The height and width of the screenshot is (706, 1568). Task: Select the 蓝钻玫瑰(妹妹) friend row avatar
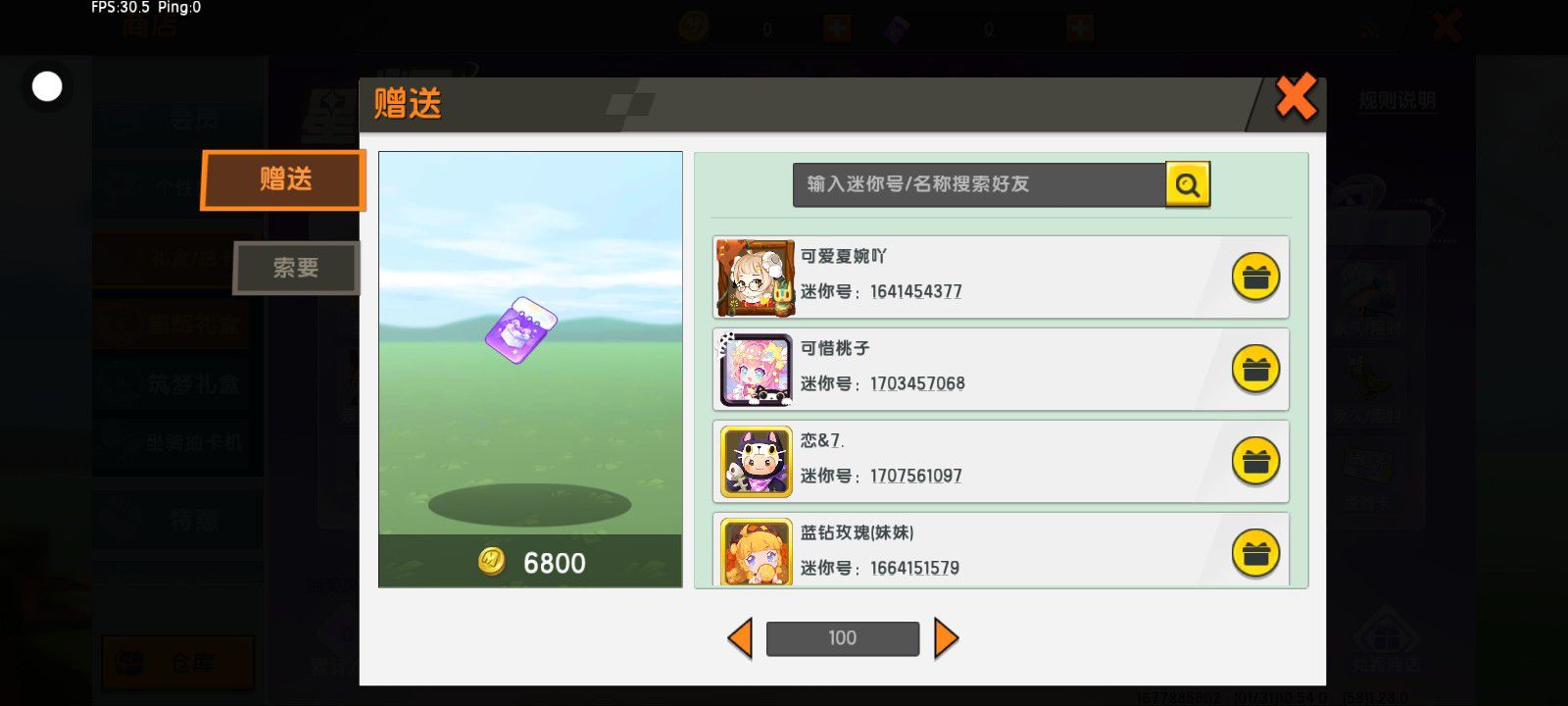756,552
